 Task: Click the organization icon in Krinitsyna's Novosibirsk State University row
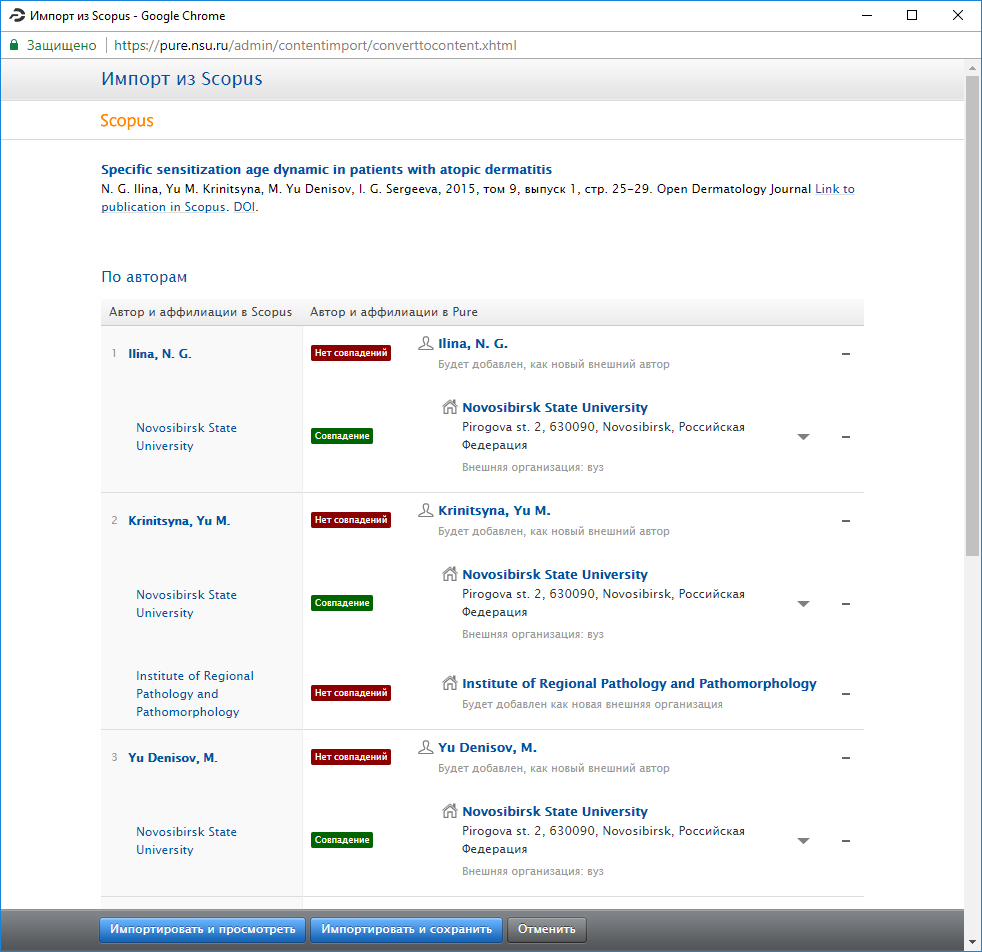450,574
